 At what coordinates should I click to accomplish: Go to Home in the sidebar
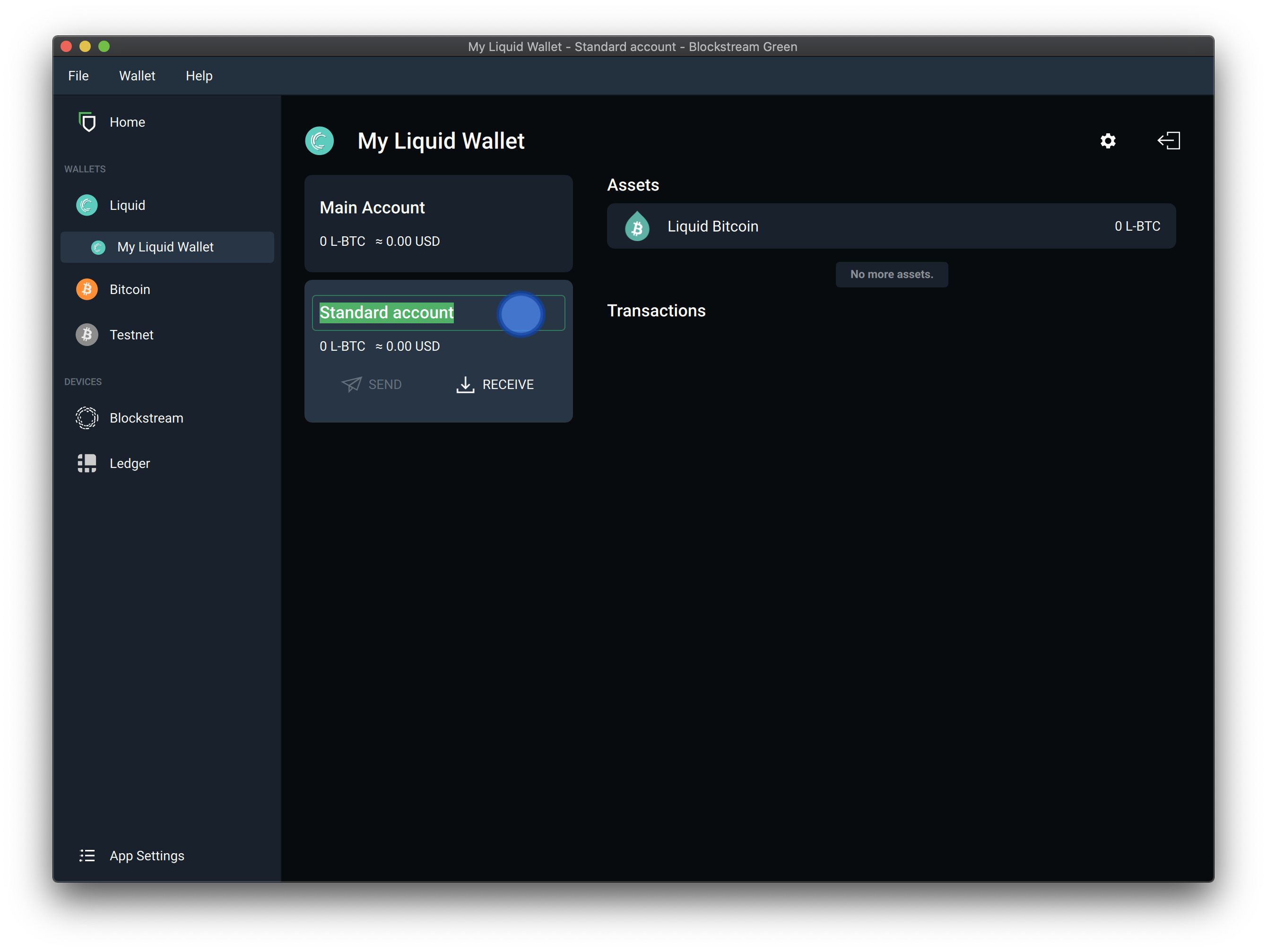point(167,122)
